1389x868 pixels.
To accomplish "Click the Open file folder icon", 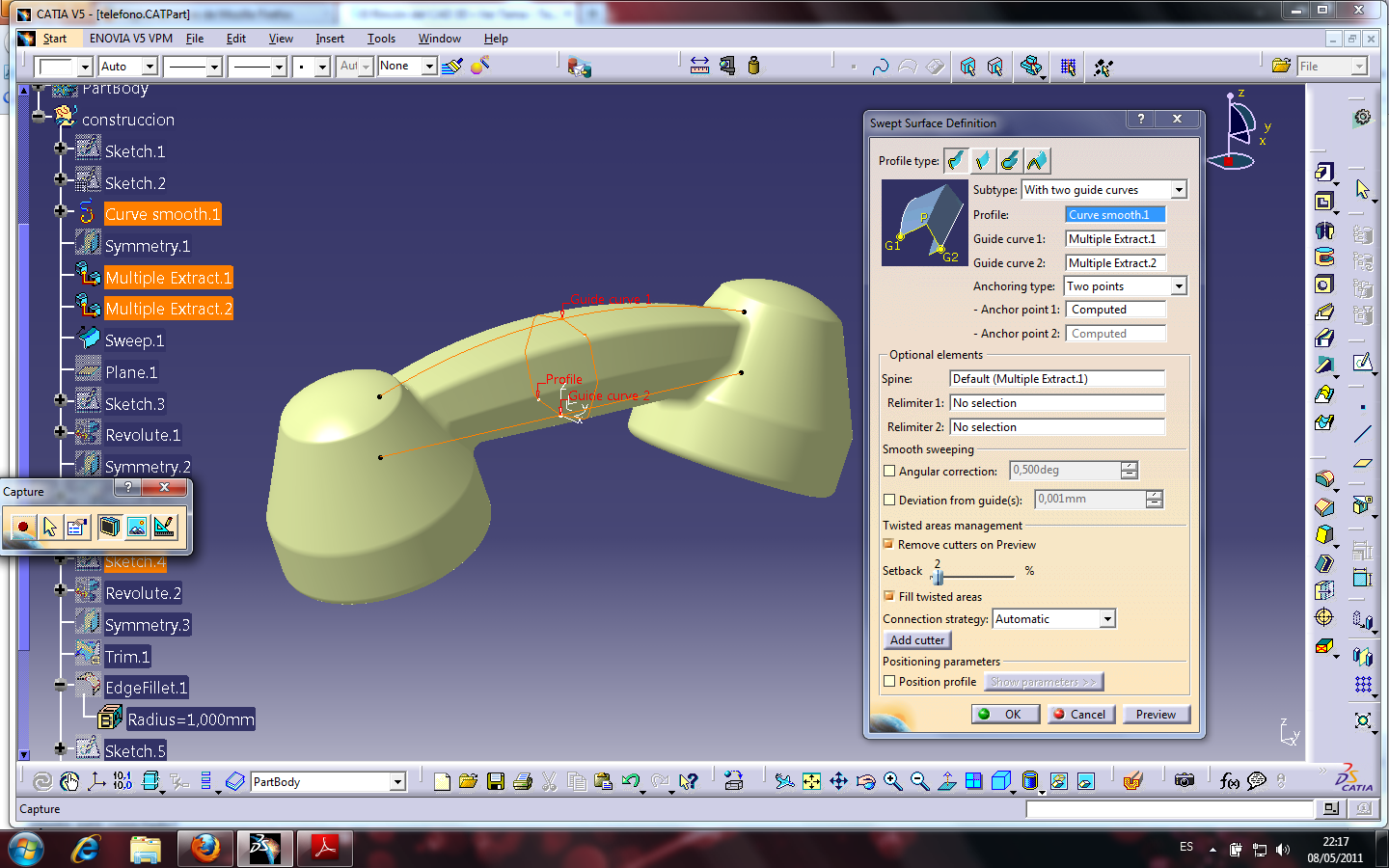I will point(469,781).
